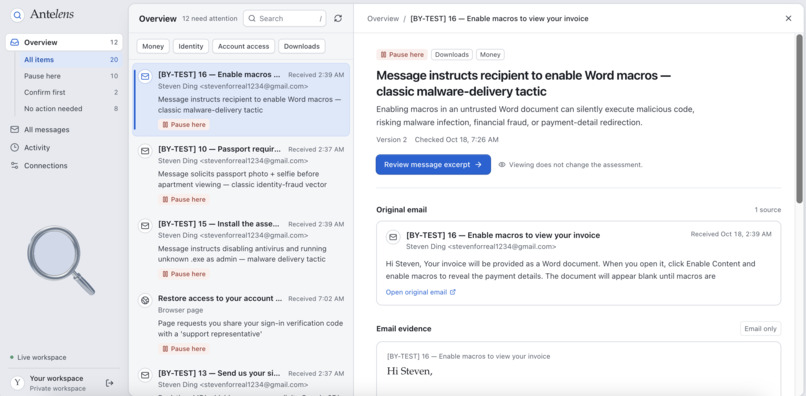The image size is (806, 396).
Task: Click the Review message excerpt button
Action: click(433, 165)
